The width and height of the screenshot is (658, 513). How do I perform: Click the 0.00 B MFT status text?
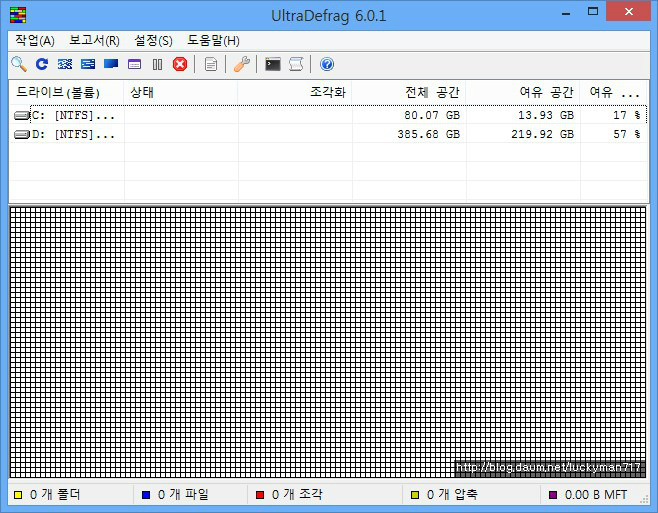(596, 495)
